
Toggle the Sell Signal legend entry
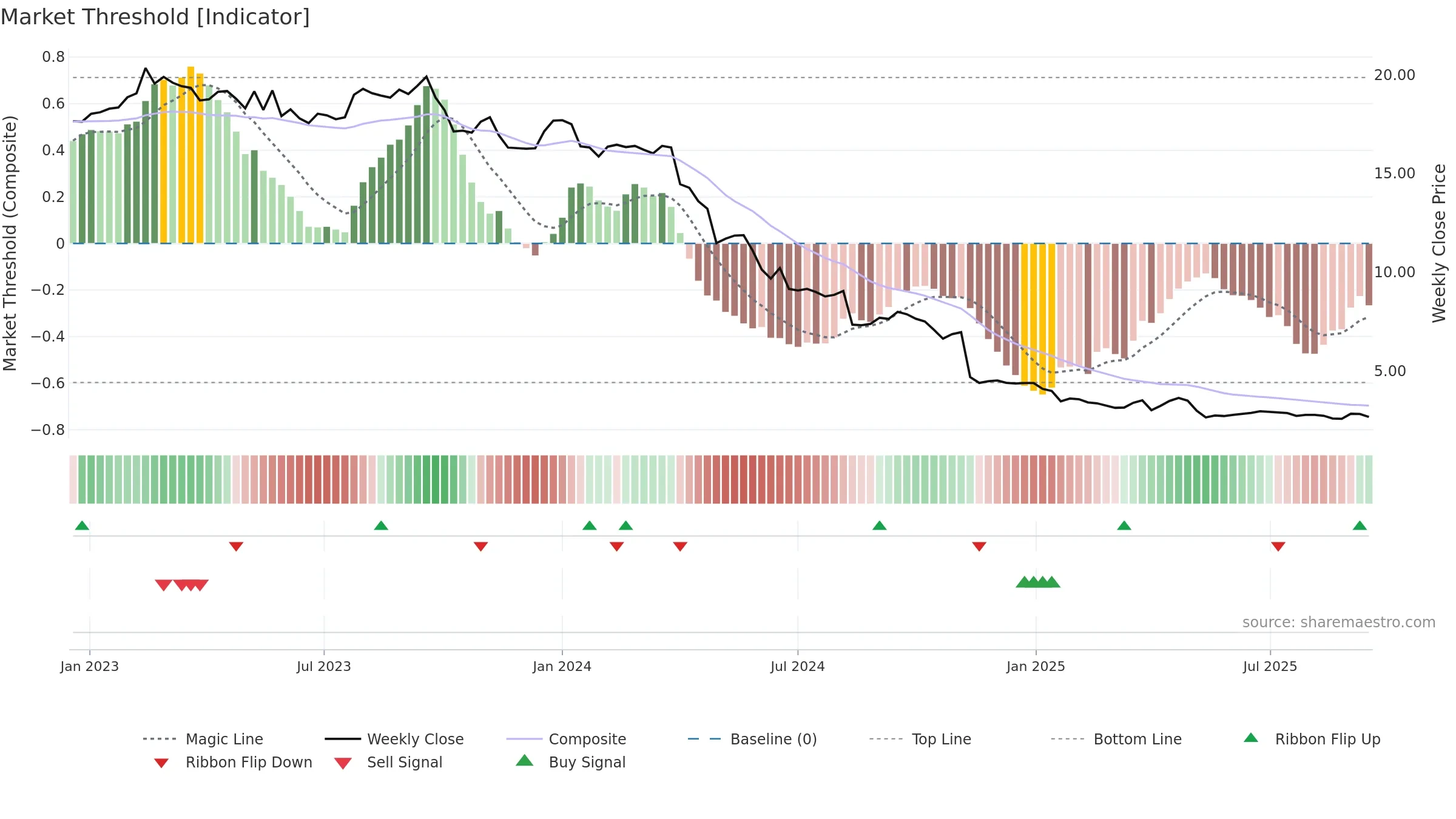coord(388,762)
